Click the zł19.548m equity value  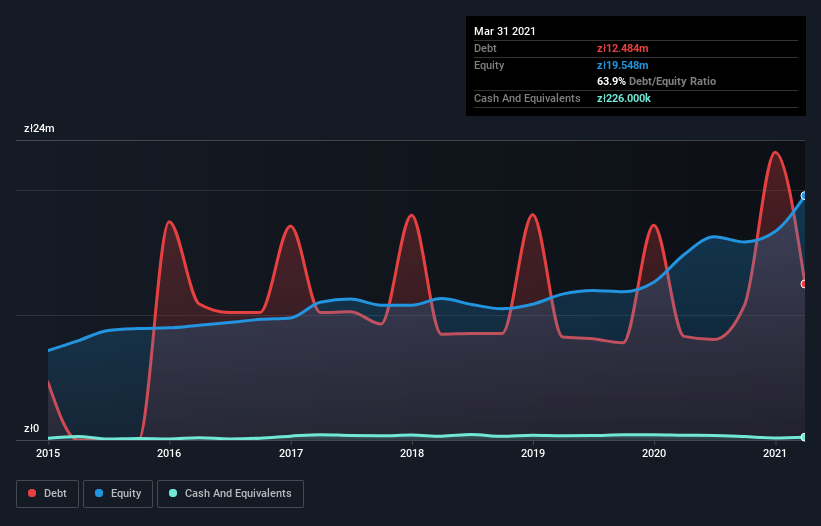coord(623,65)
